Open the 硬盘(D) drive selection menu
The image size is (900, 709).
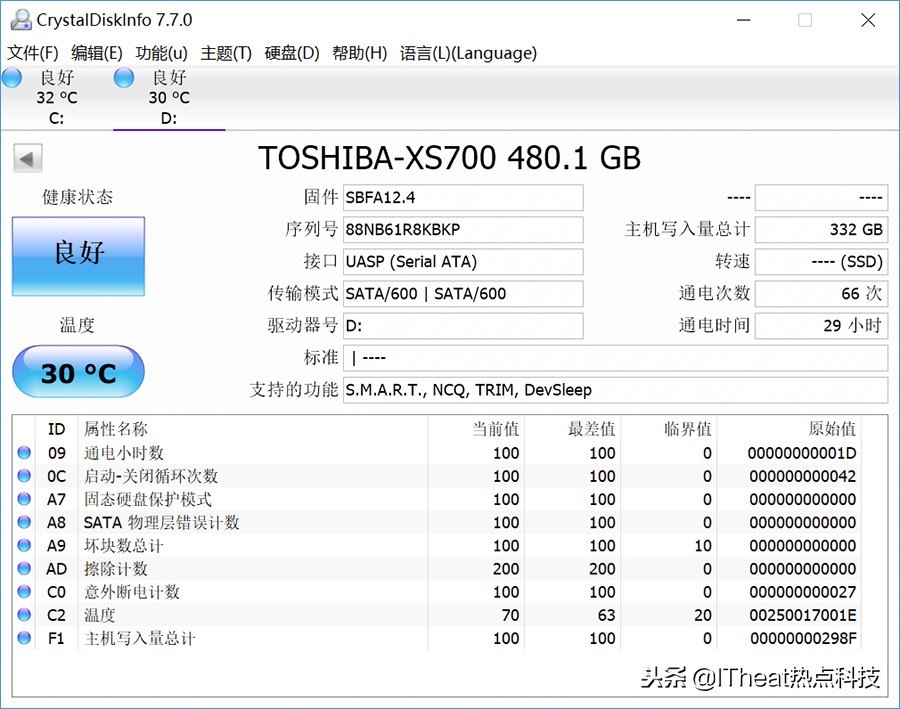click(291, 53)
